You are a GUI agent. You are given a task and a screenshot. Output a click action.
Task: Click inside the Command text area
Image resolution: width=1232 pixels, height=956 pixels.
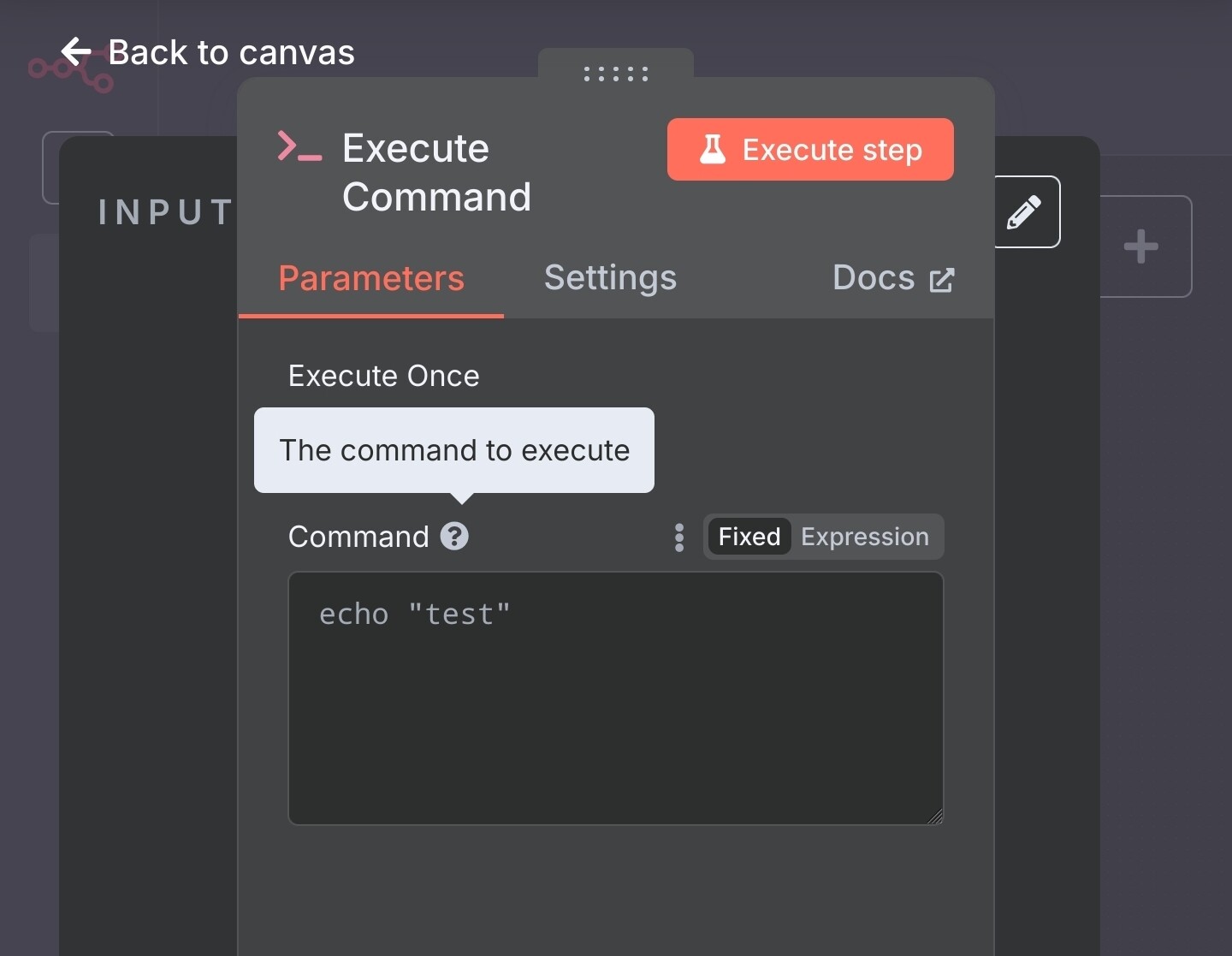tap(616, 698)
